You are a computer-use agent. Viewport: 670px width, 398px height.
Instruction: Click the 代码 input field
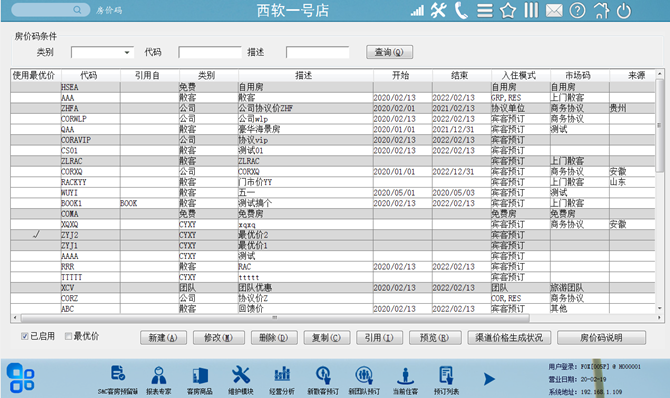pos(210,52)
